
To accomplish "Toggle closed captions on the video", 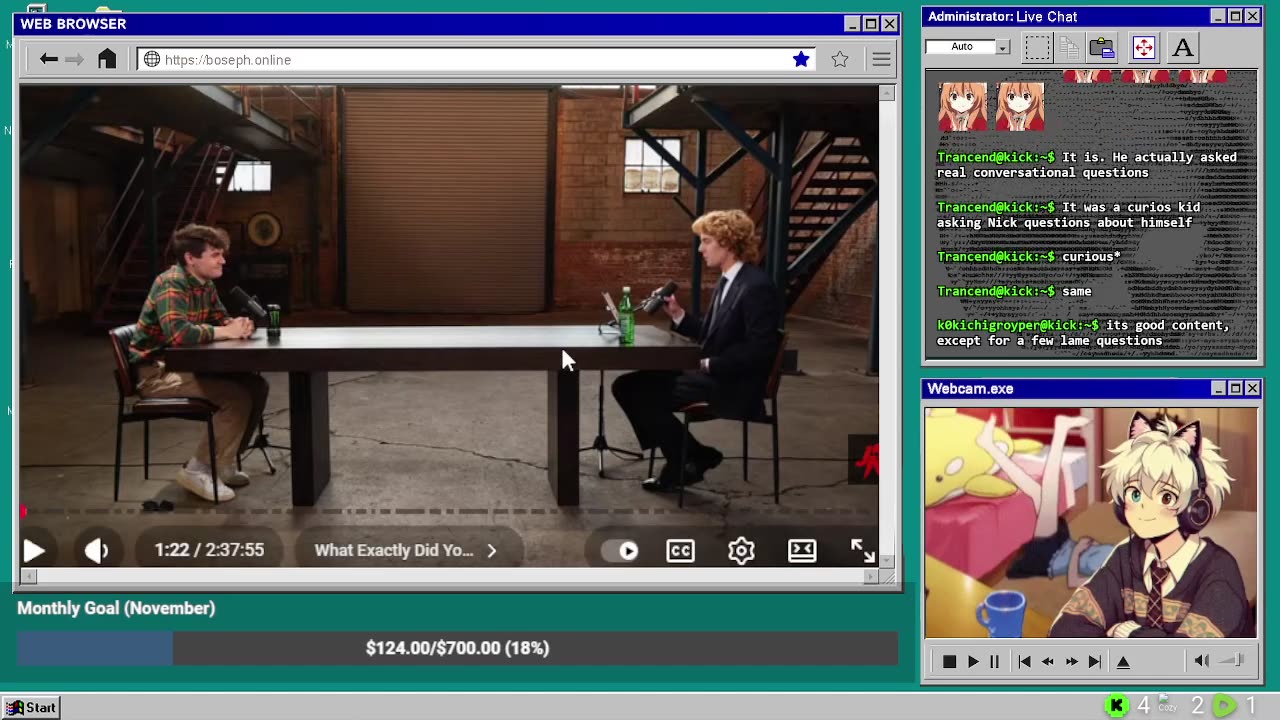I will pos(680,550).
